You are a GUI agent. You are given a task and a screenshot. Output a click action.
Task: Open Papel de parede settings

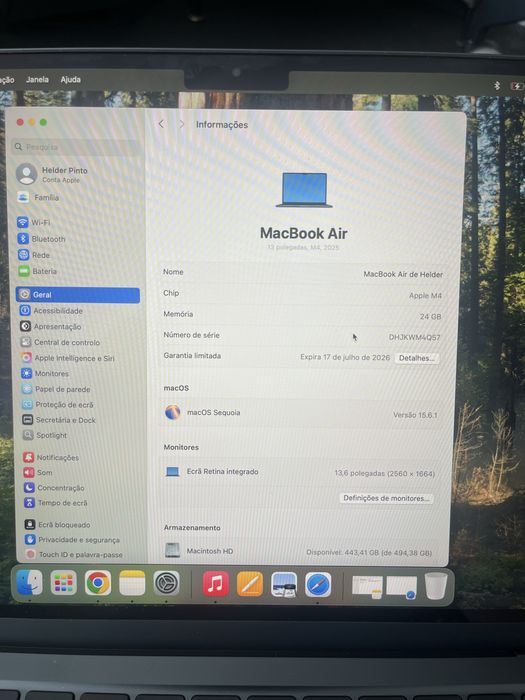(x=56, y=389)
